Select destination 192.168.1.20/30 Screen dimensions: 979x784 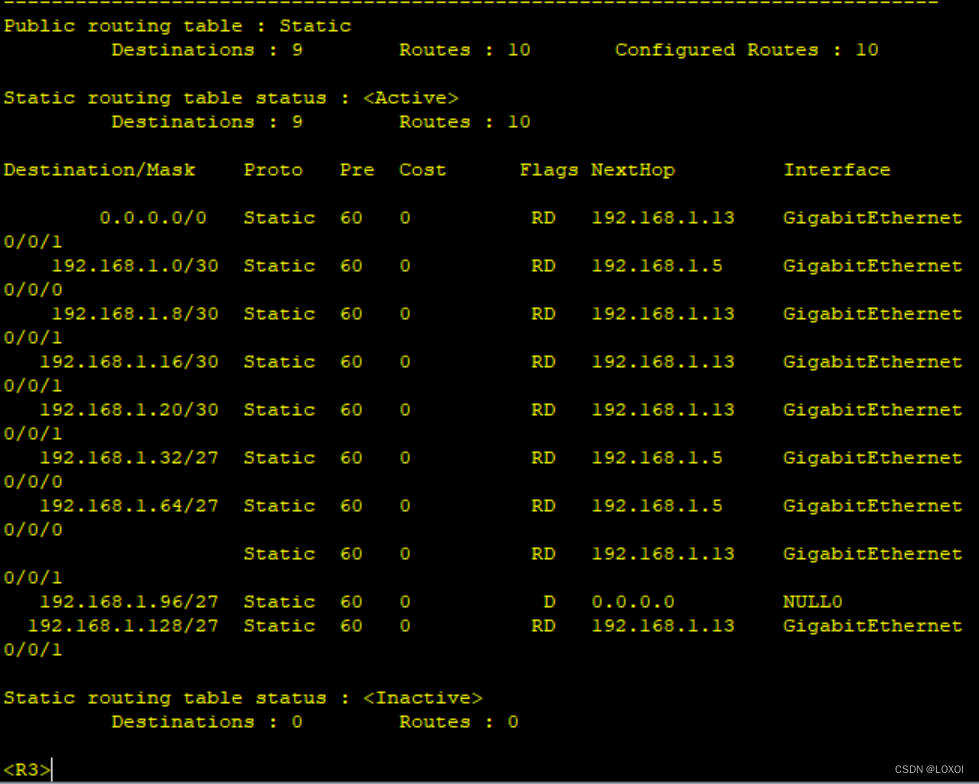[x=129, y=410]
